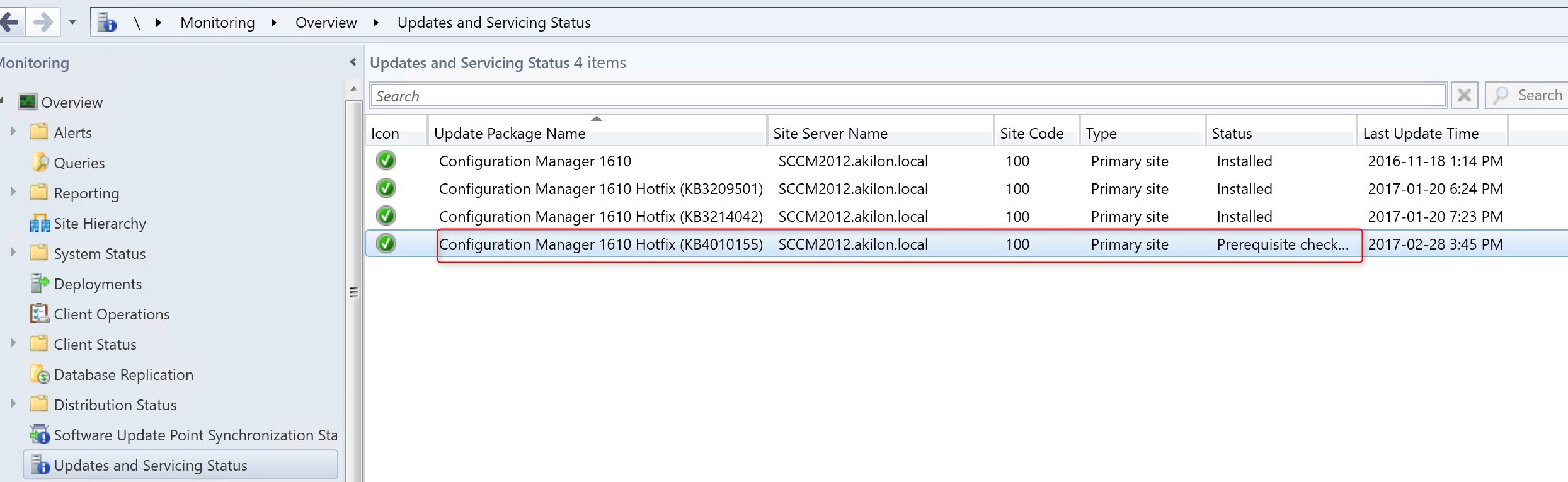The image size is (1568, 482).
Task: Click the Search button with magnifier
Action: pyautogui.click(x=1526, y=96)
